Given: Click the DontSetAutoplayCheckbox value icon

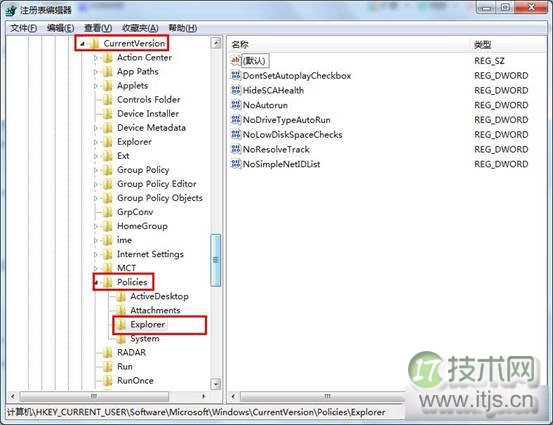Looking at the screenshot, I should [236, 75].
